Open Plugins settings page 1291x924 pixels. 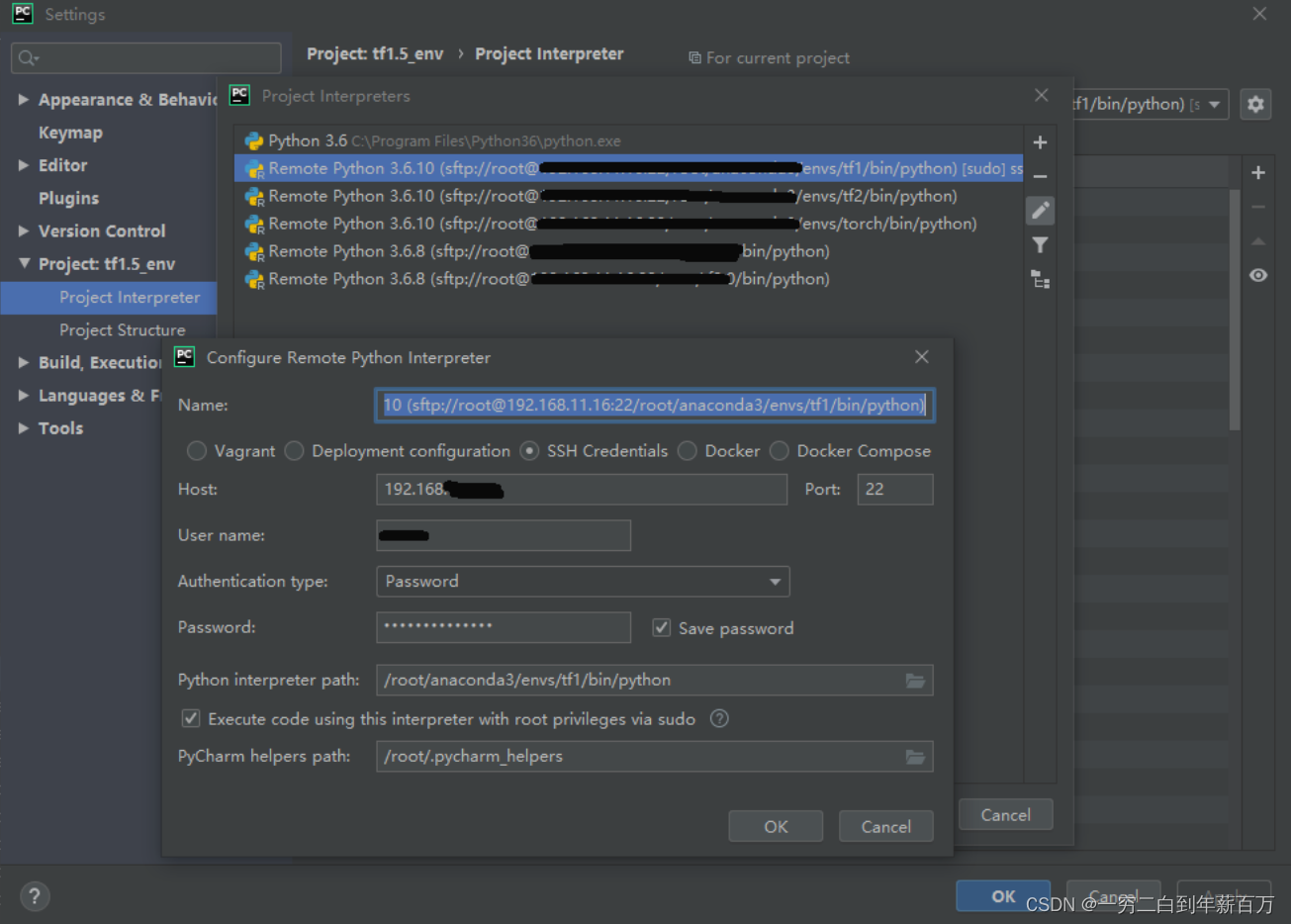[68, 199]
